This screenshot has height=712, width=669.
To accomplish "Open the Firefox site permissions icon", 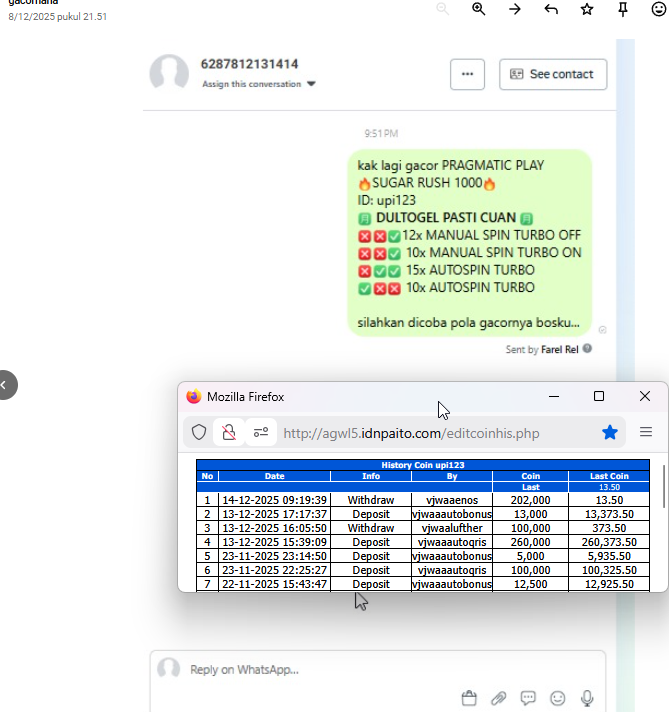I will pos(261,432).
